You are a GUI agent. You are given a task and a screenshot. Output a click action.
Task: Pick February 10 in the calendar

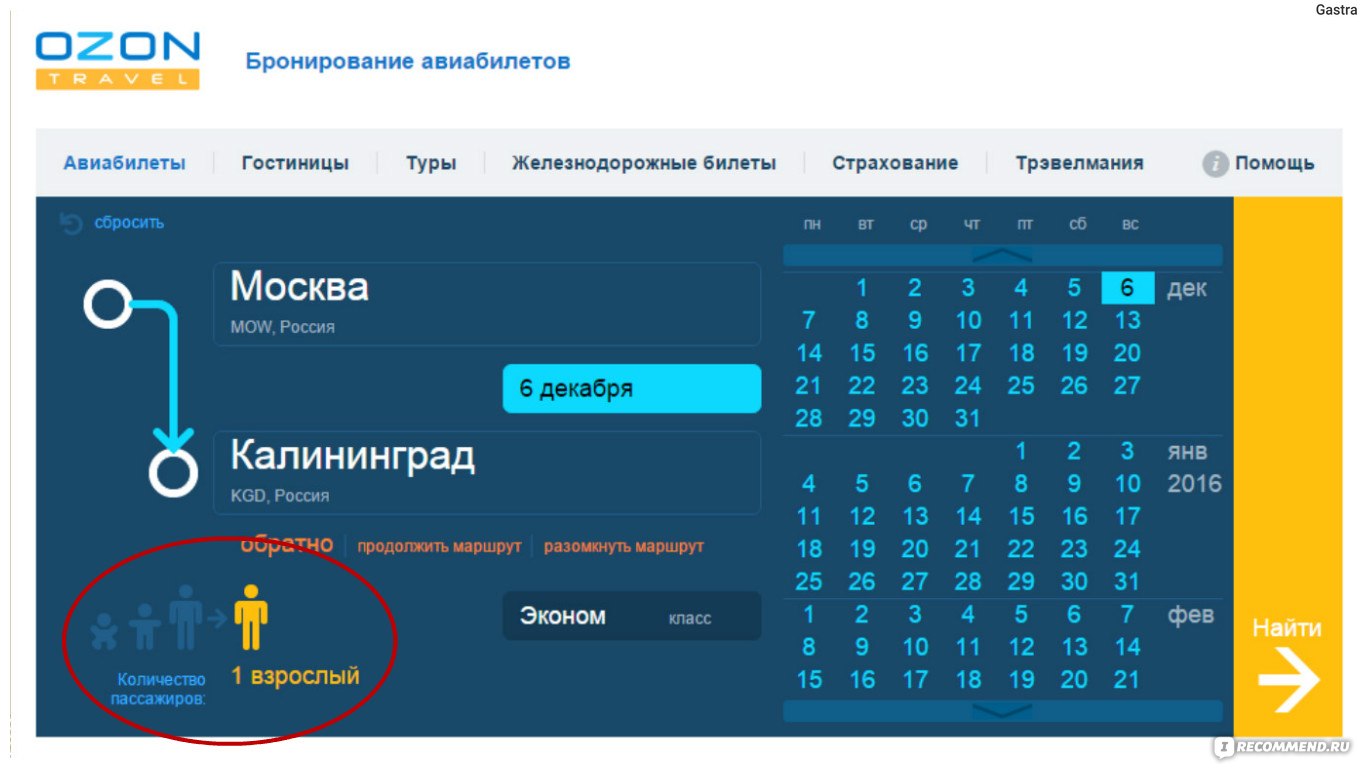tap(915, 647)
